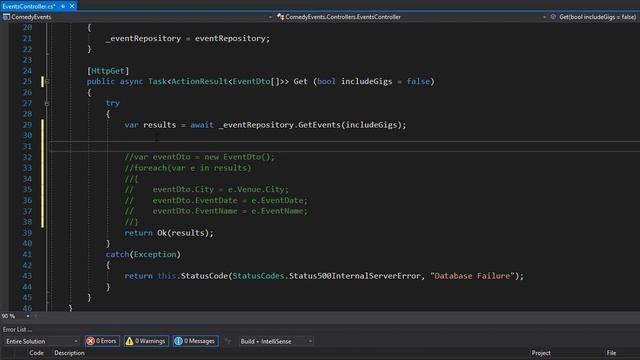640x360 pixels.
Task: Open the Get(bool includeGigs) member dropdown
Action: coord(598,17)
